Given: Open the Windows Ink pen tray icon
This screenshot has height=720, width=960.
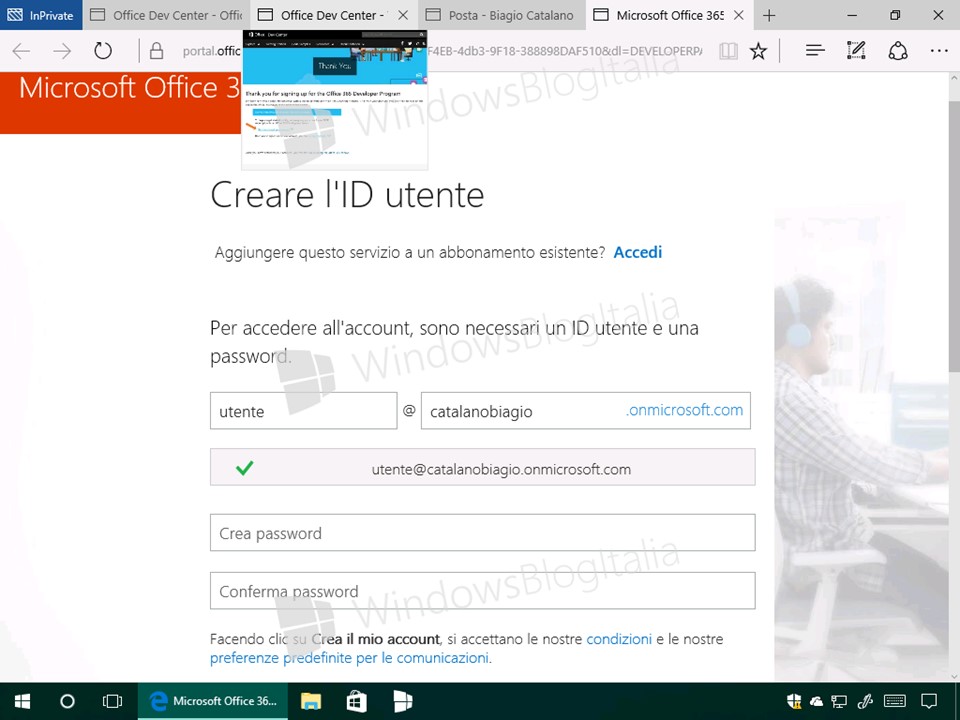Looking at the screenshot, I should [864, 701].
